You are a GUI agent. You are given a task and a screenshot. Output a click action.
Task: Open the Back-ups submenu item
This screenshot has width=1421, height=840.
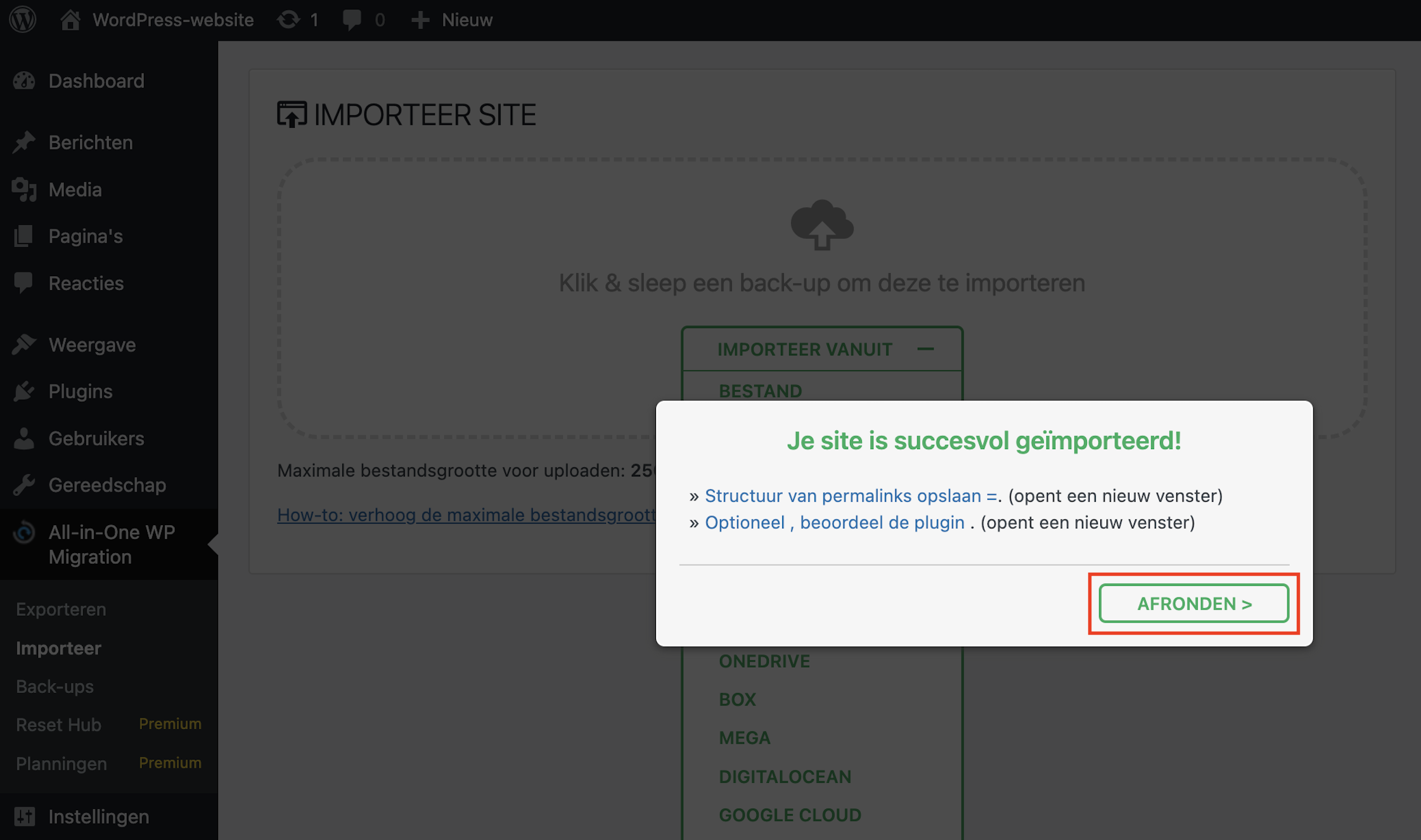[55, 687]
